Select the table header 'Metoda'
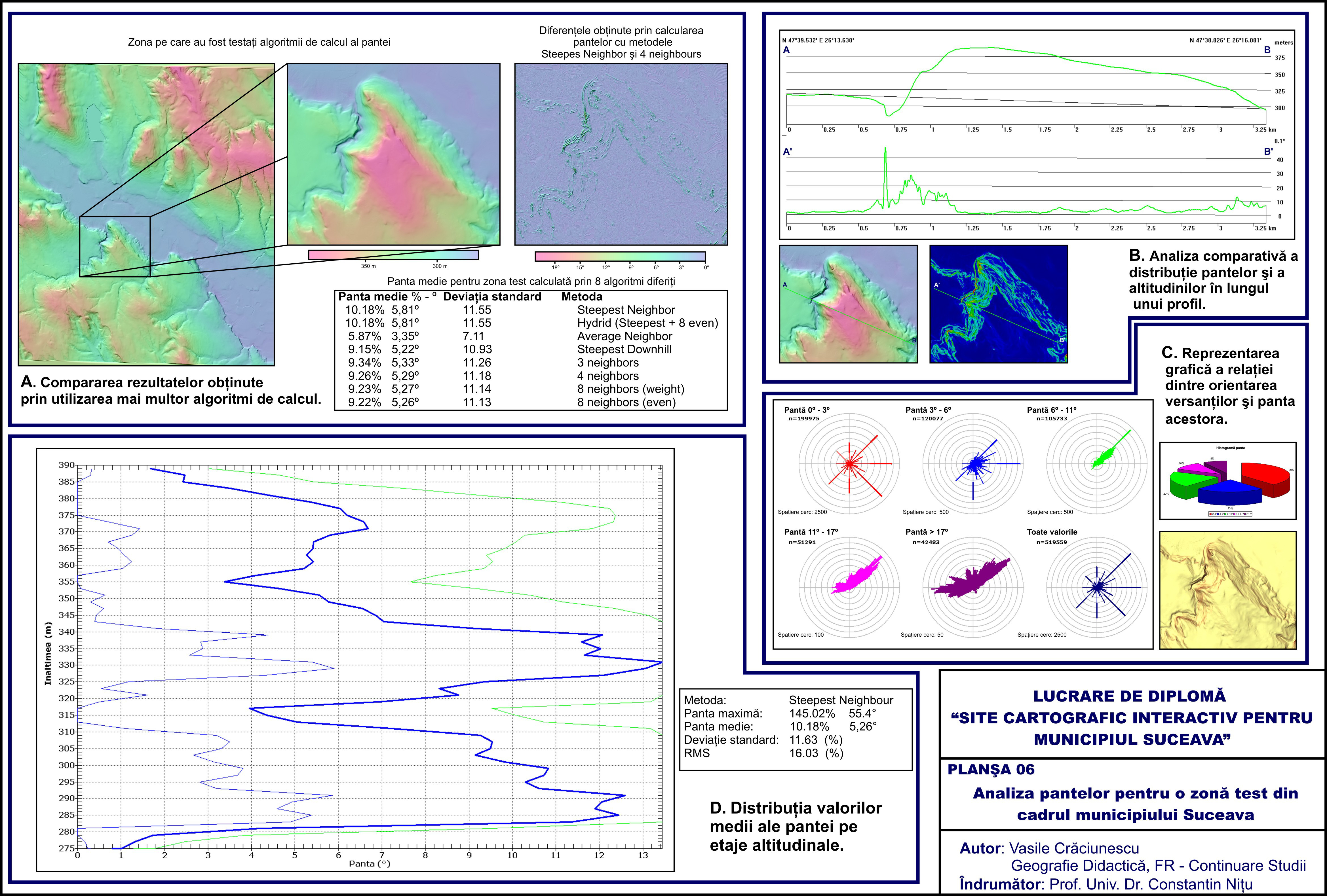This screenshot has height=896, width=1327. [x=582, y=297]
